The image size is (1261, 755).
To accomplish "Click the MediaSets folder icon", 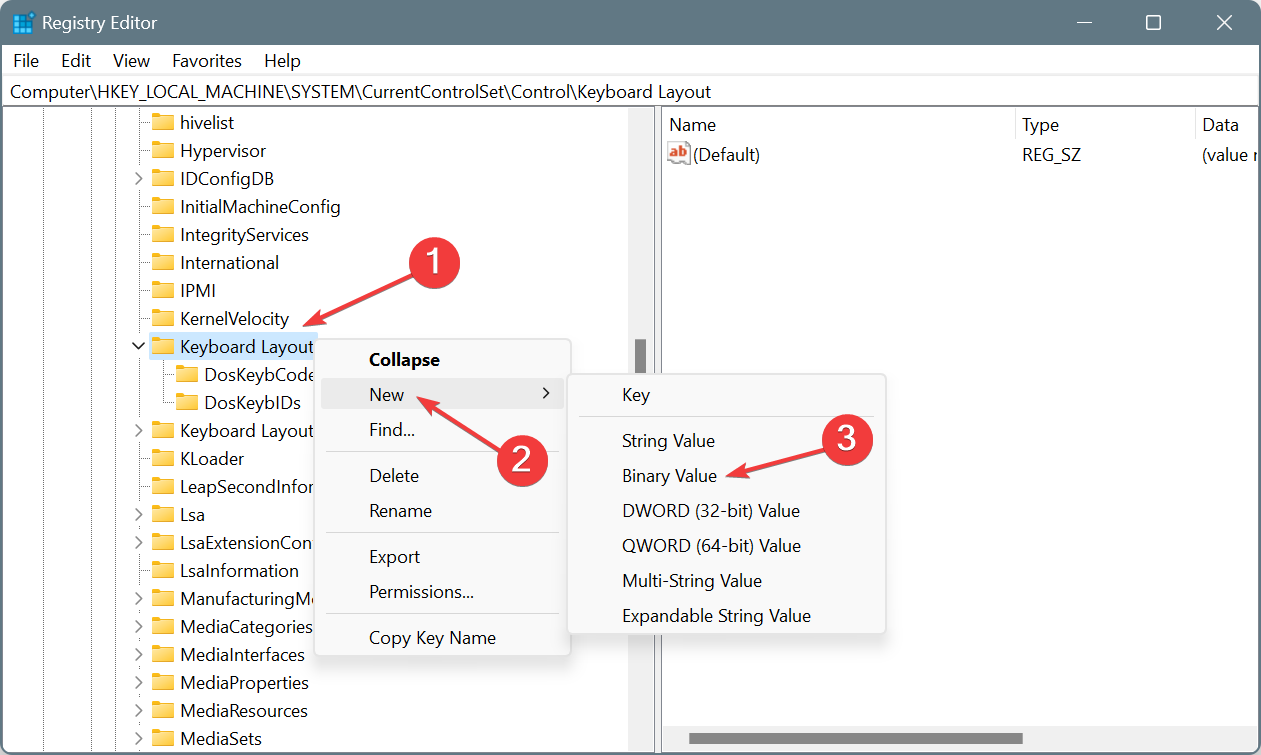I will coord(163,739).
